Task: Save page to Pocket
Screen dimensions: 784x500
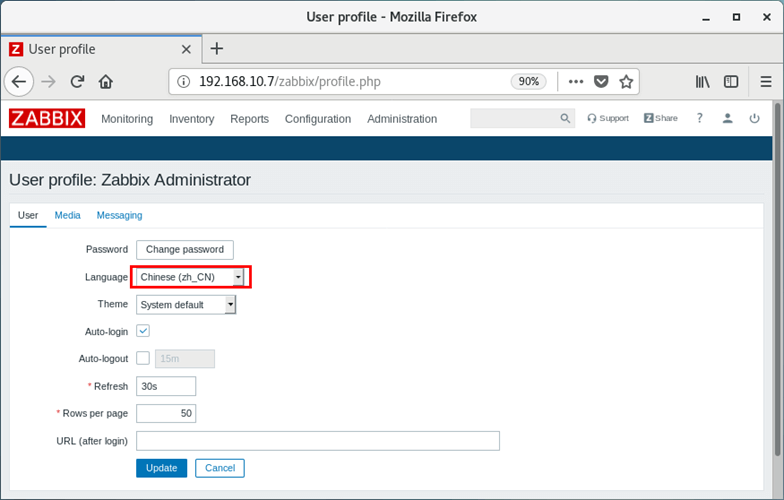Action: pyautogui.click(x=601, y=82)
